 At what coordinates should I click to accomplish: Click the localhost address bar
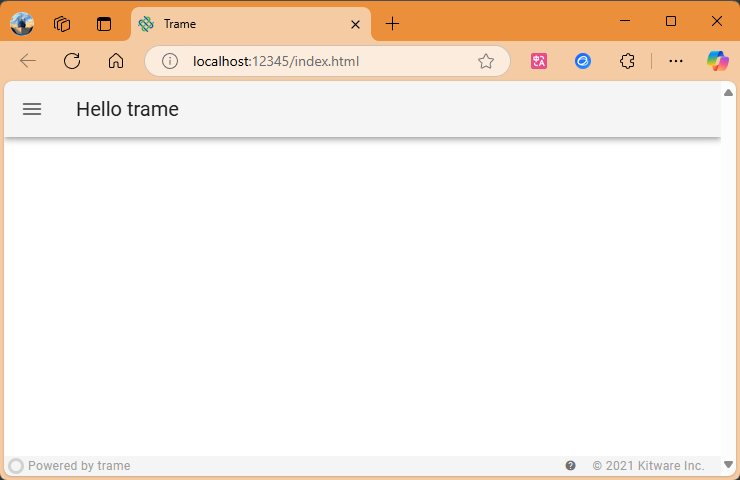click(327, 61)
